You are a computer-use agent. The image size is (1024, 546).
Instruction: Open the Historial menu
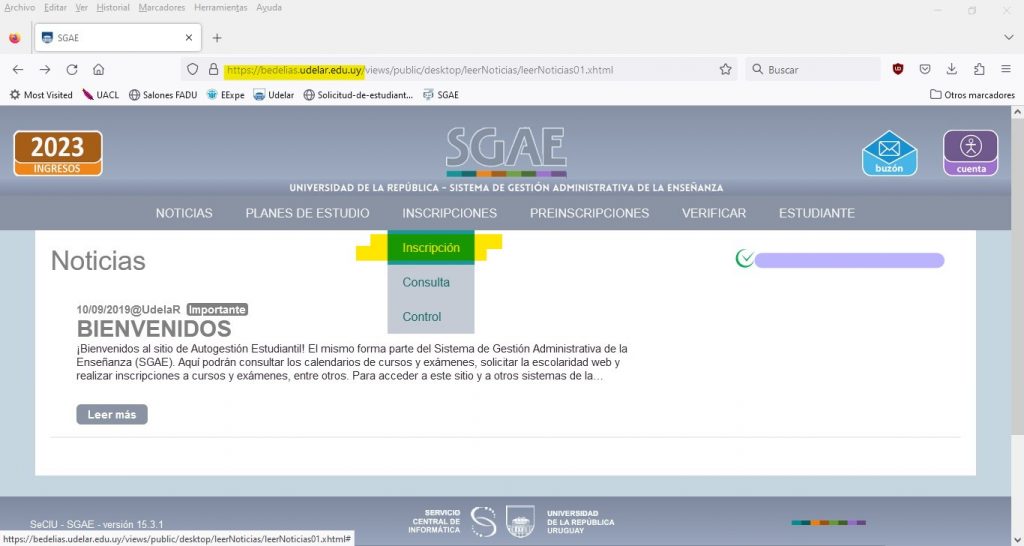pyautogui.click(x=113, y=8)
